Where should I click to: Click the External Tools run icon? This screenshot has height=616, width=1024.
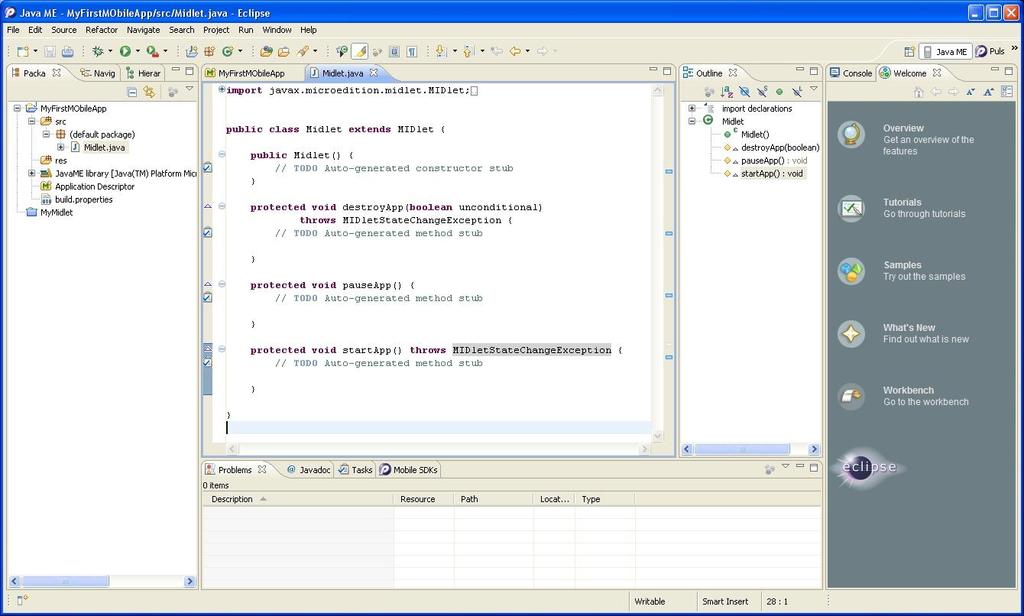pos(152,51)
